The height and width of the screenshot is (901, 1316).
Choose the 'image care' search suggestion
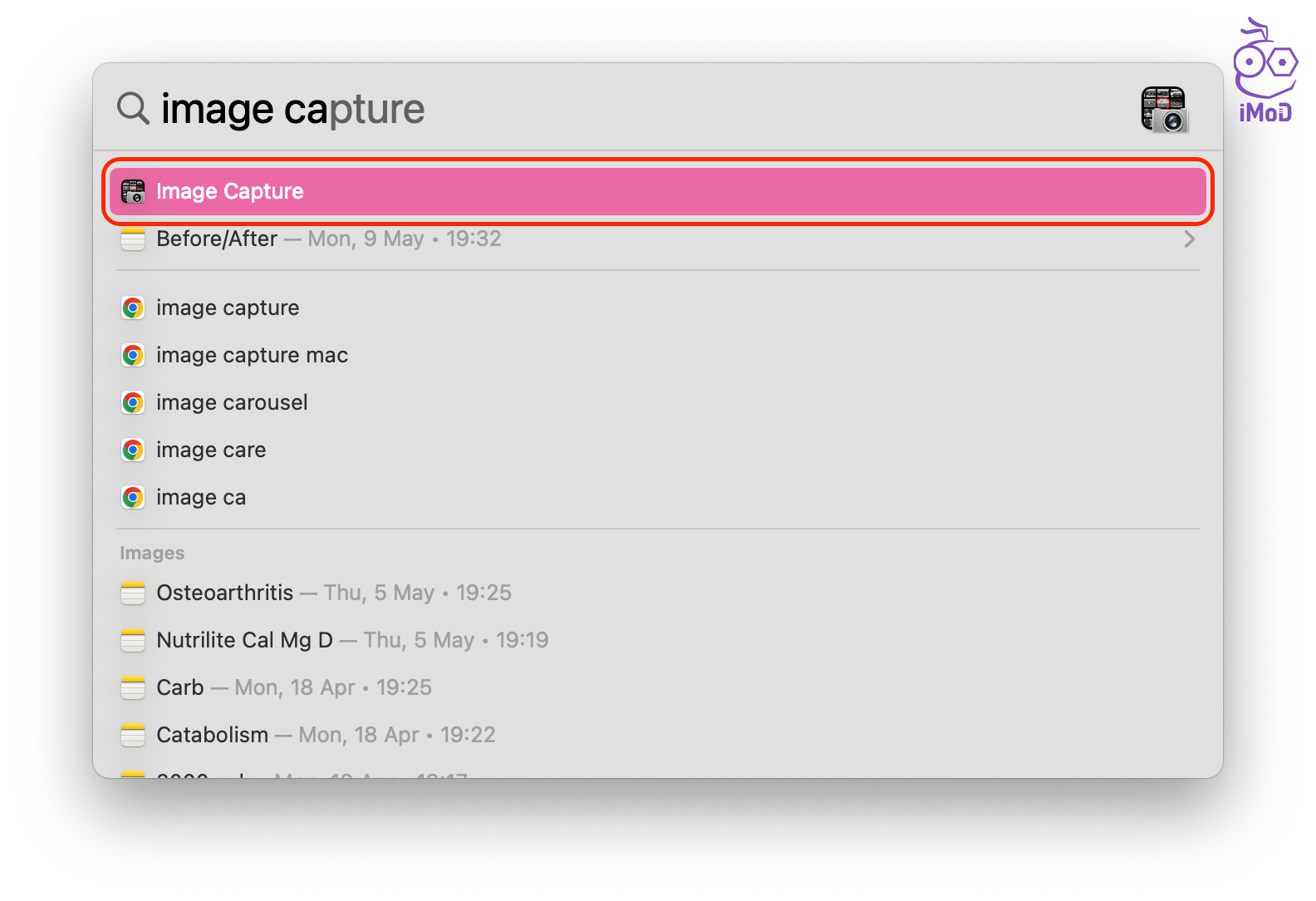click(x=211, y=450)
